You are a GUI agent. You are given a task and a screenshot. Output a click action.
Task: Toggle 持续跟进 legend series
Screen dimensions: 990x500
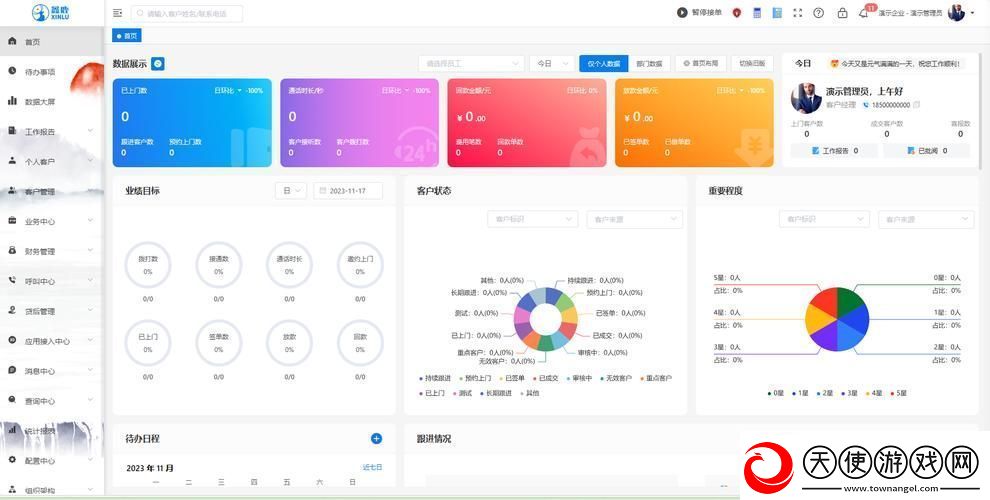pos(435,378)
